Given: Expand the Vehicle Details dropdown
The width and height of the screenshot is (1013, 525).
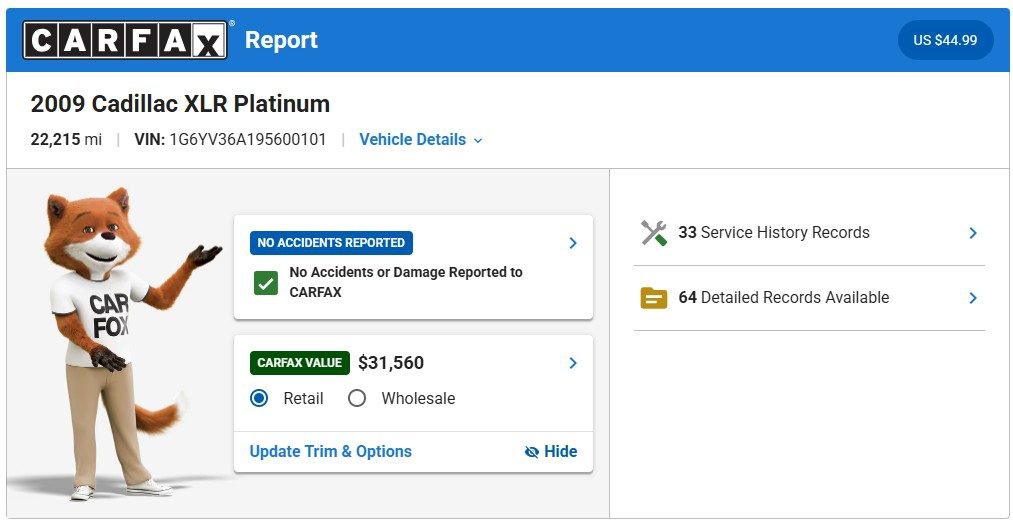Looking at the screenshot, I should [421, 139].
